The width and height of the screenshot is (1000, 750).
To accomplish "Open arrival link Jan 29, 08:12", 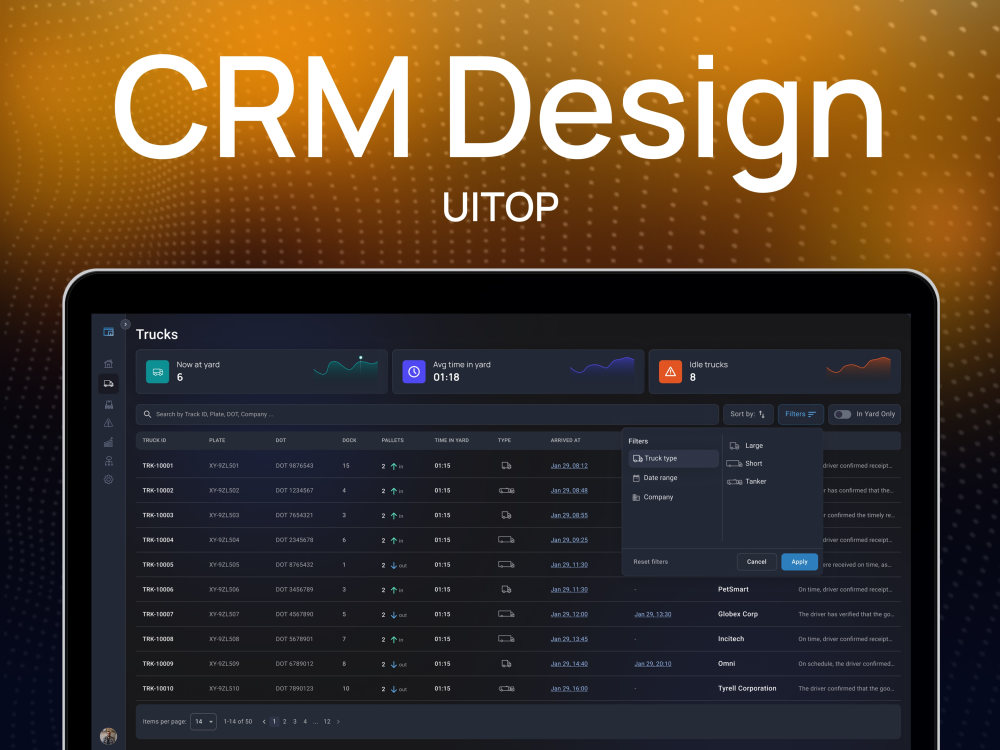I will point(569,466).
